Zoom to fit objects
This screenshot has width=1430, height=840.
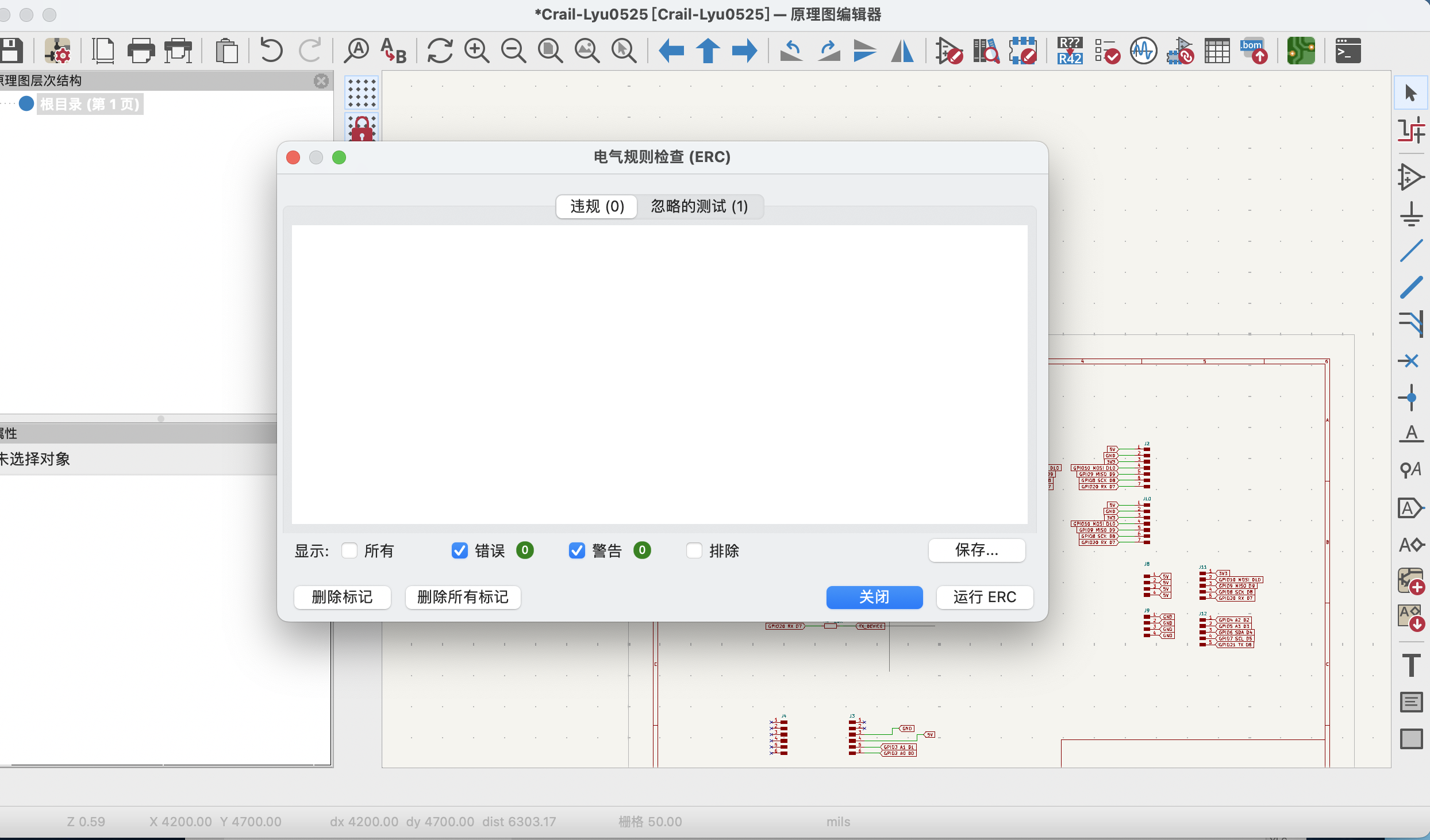(x=587, y=51)
